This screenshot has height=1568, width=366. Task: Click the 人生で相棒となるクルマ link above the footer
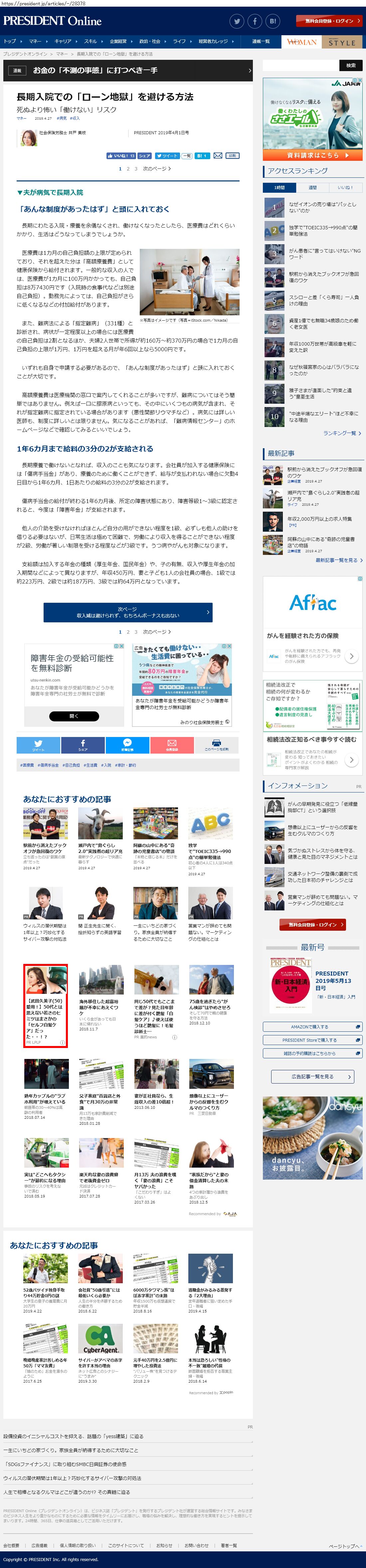(x=67, y=1492)
